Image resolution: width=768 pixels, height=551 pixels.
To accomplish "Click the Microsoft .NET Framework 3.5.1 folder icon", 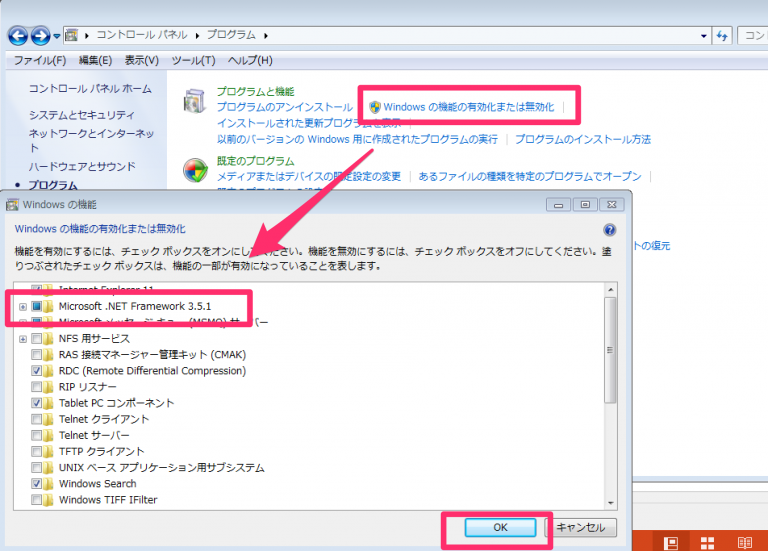I will point(48,307).
